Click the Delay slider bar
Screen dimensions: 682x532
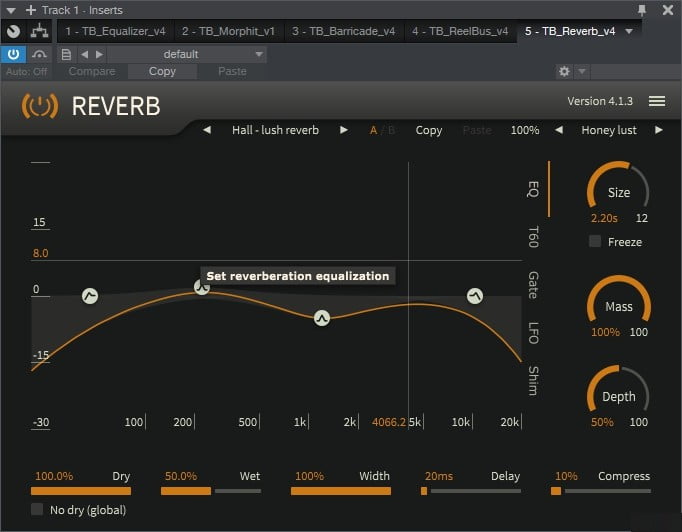[471, 491]
